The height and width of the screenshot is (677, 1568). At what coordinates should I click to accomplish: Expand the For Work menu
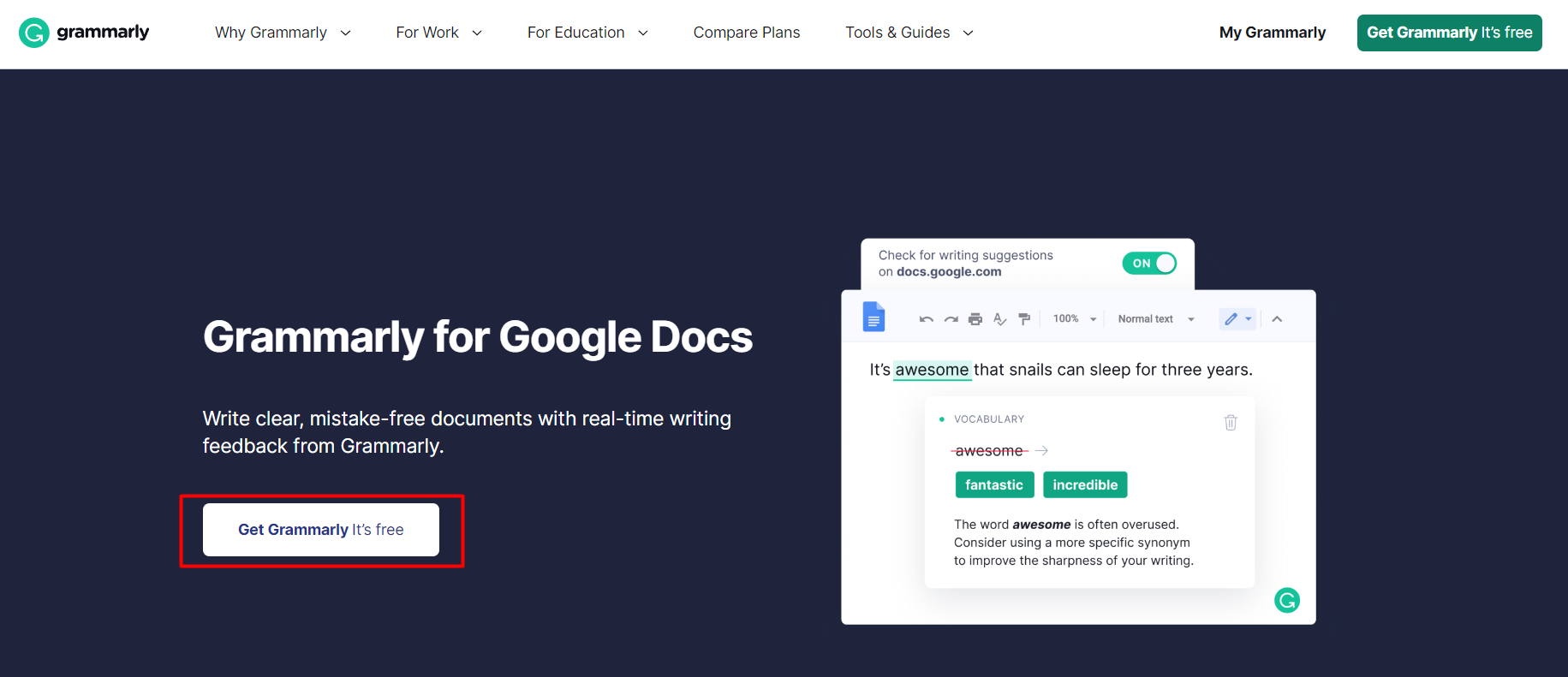(x=438, y=33)
